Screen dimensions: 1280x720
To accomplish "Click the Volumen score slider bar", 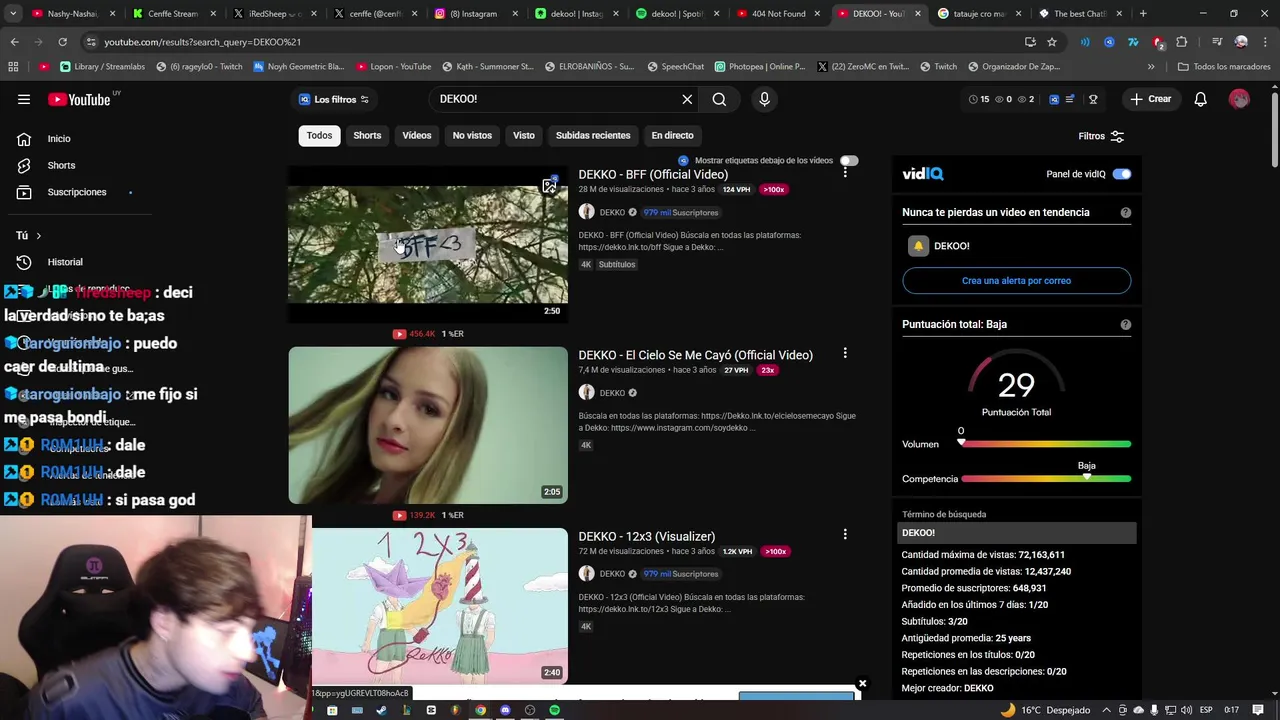I will coord(1046,444).
